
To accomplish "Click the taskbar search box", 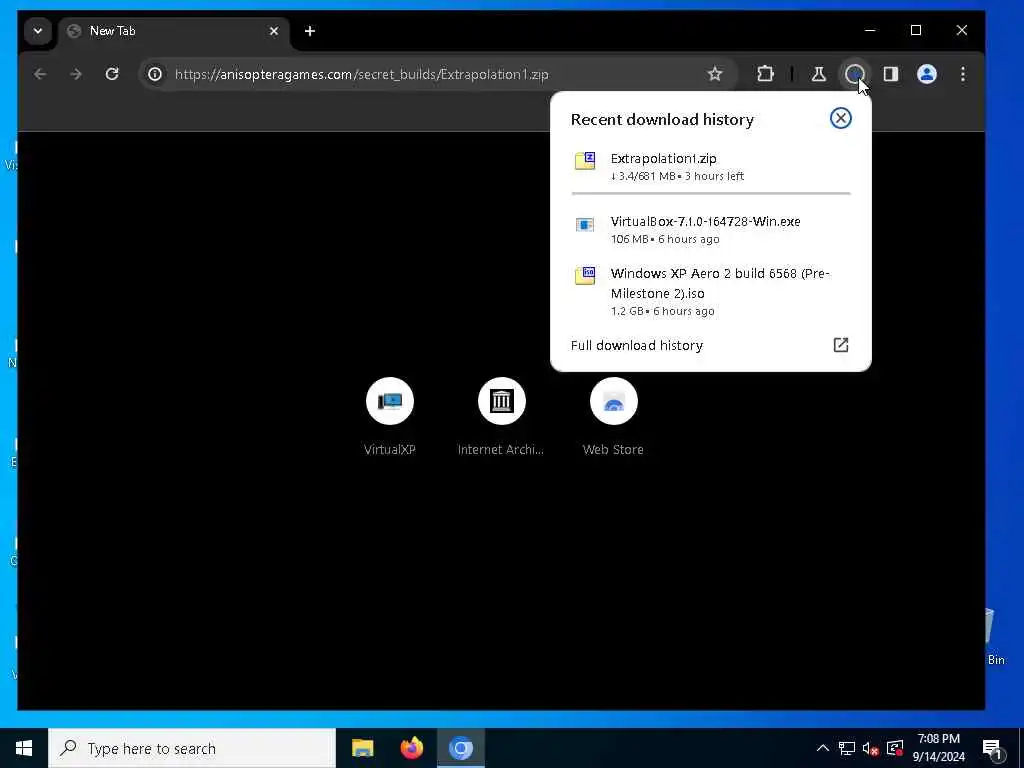I will coord(192,748).
